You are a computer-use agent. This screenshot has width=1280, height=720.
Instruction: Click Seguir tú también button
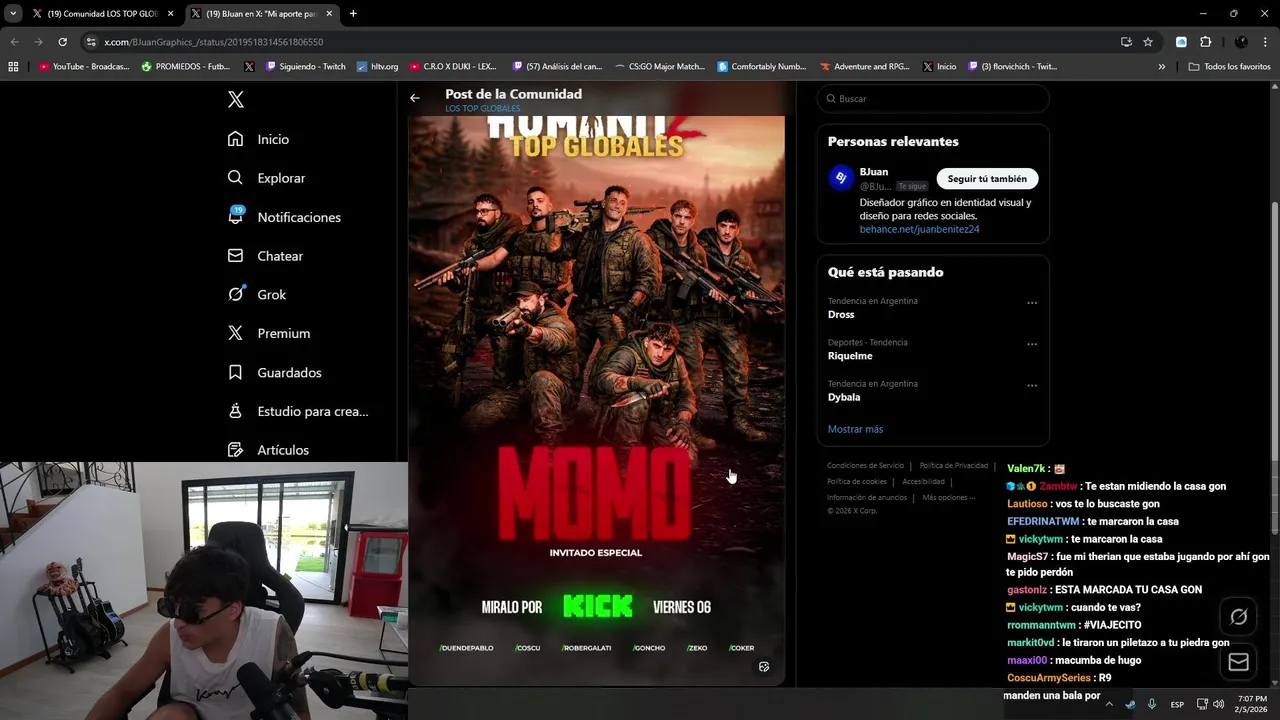pos(987,178)
